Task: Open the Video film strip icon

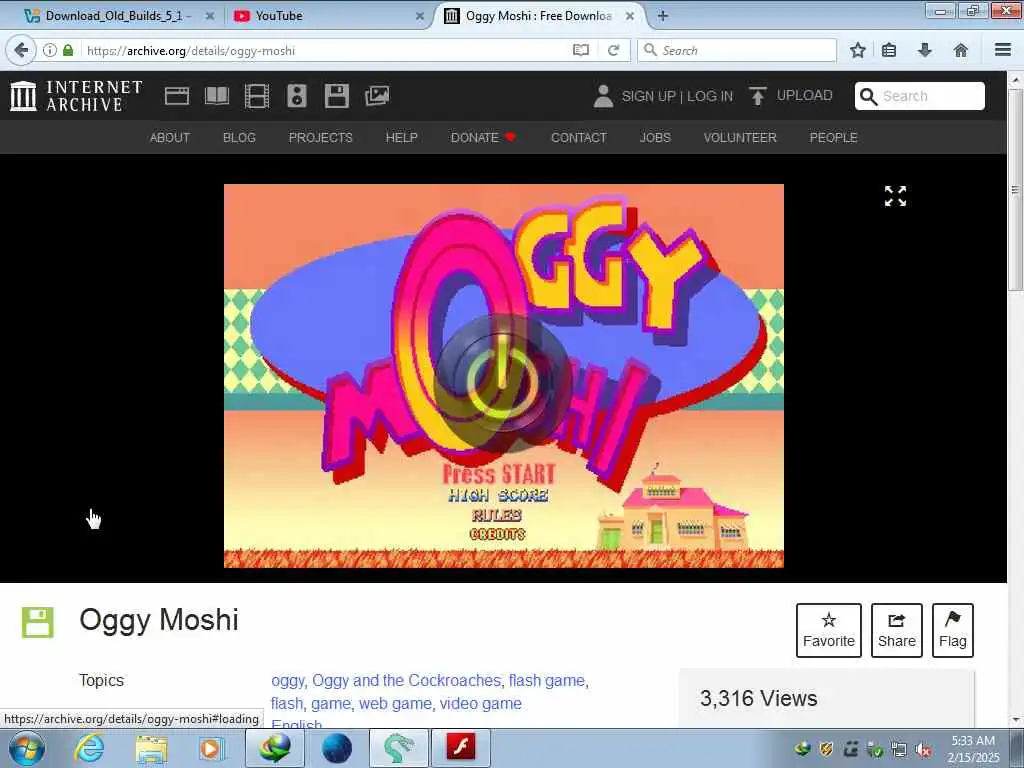Action: pos(257,96)
